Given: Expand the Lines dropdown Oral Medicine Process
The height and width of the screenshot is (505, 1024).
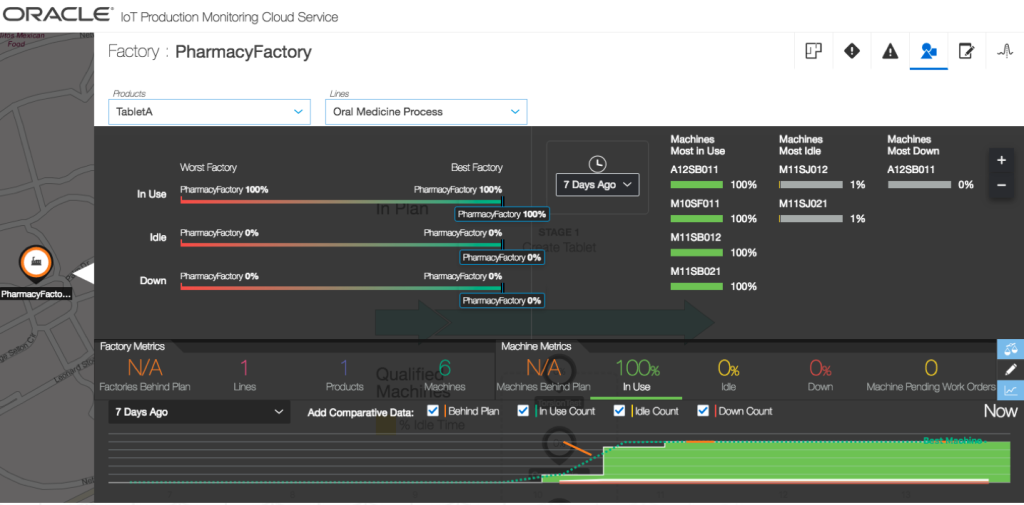Looking at the screenshot, I should point(426,112).
